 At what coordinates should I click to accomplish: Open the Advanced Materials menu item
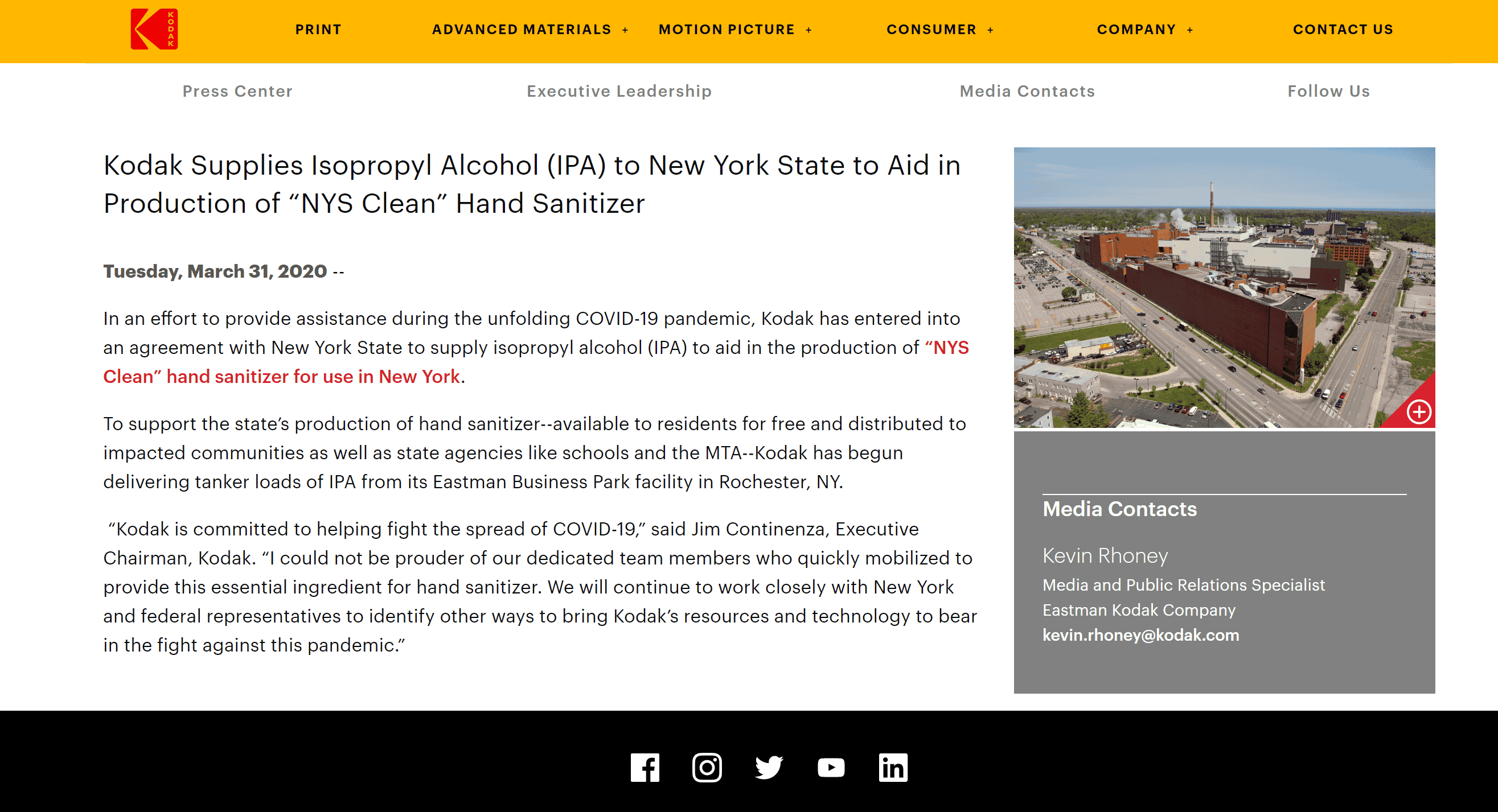522,30
